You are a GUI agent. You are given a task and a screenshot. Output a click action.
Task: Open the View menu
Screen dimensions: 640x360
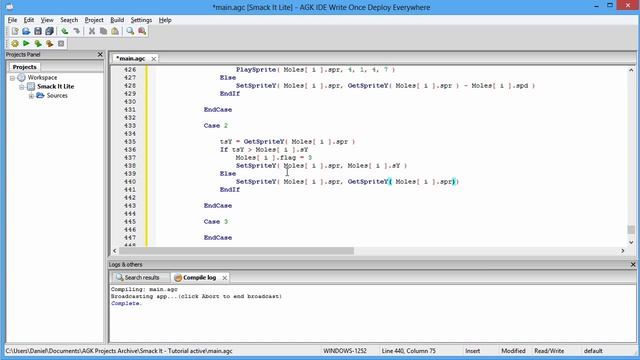pos(47,20)
